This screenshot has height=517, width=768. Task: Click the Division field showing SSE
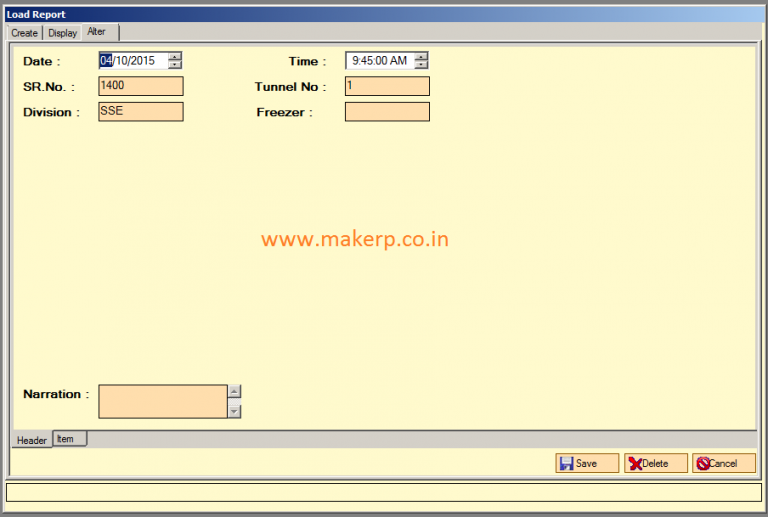tap(140, 111)
